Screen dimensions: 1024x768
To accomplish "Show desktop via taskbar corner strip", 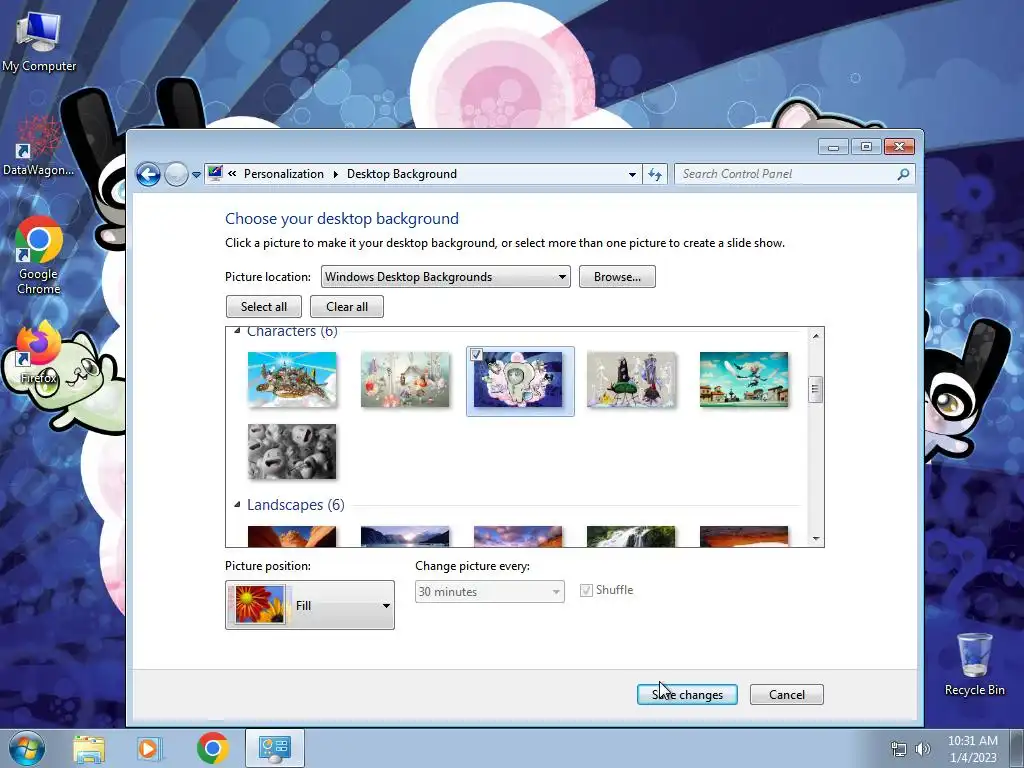I will pos(1019,748).
